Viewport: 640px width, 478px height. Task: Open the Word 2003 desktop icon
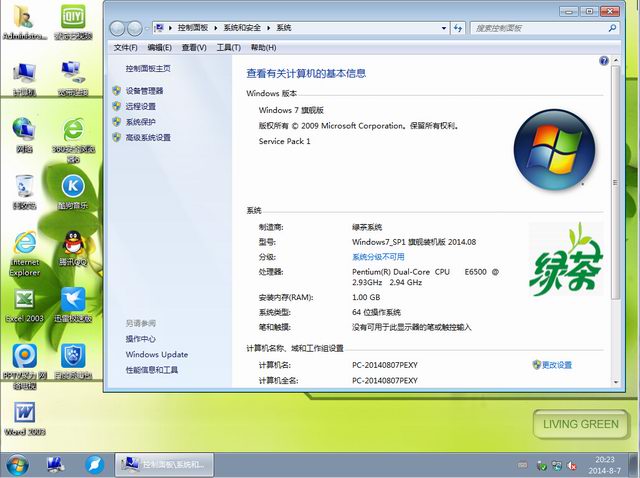pyautogui.click(x=24, y=419)
